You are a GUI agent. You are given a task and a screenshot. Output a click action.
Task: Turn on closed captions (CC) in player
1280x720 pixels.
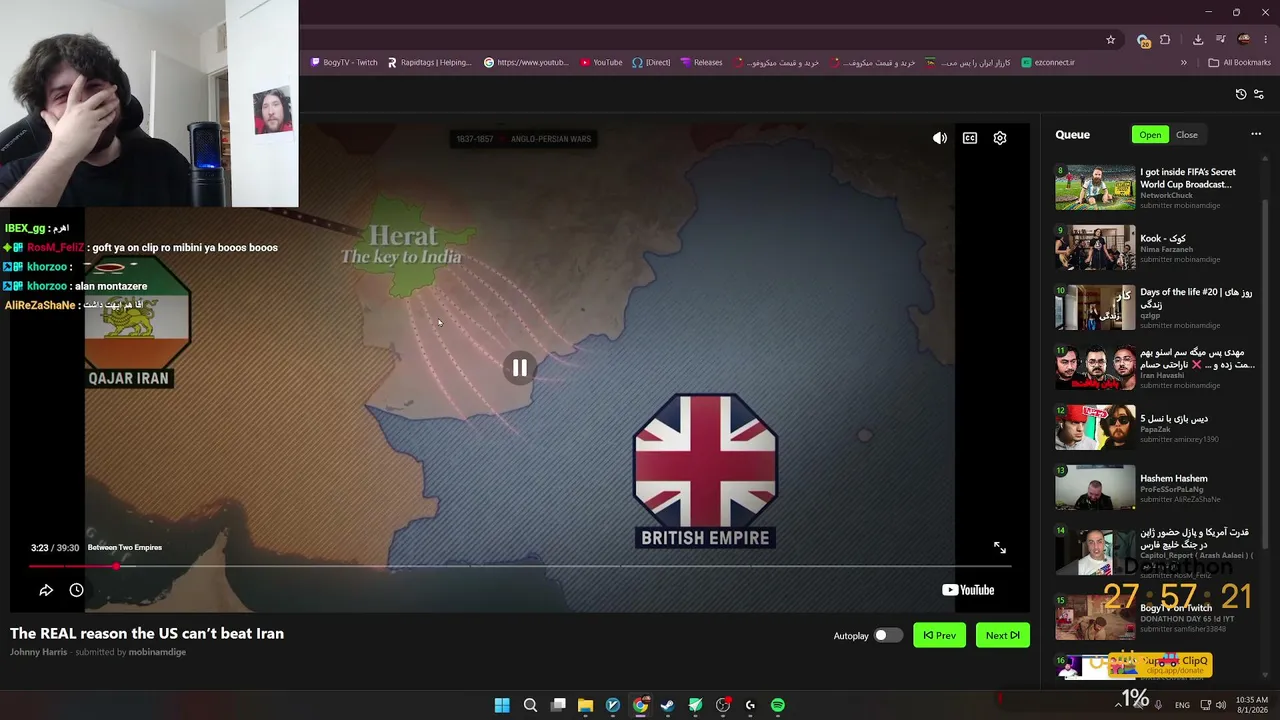coord(970,138)
